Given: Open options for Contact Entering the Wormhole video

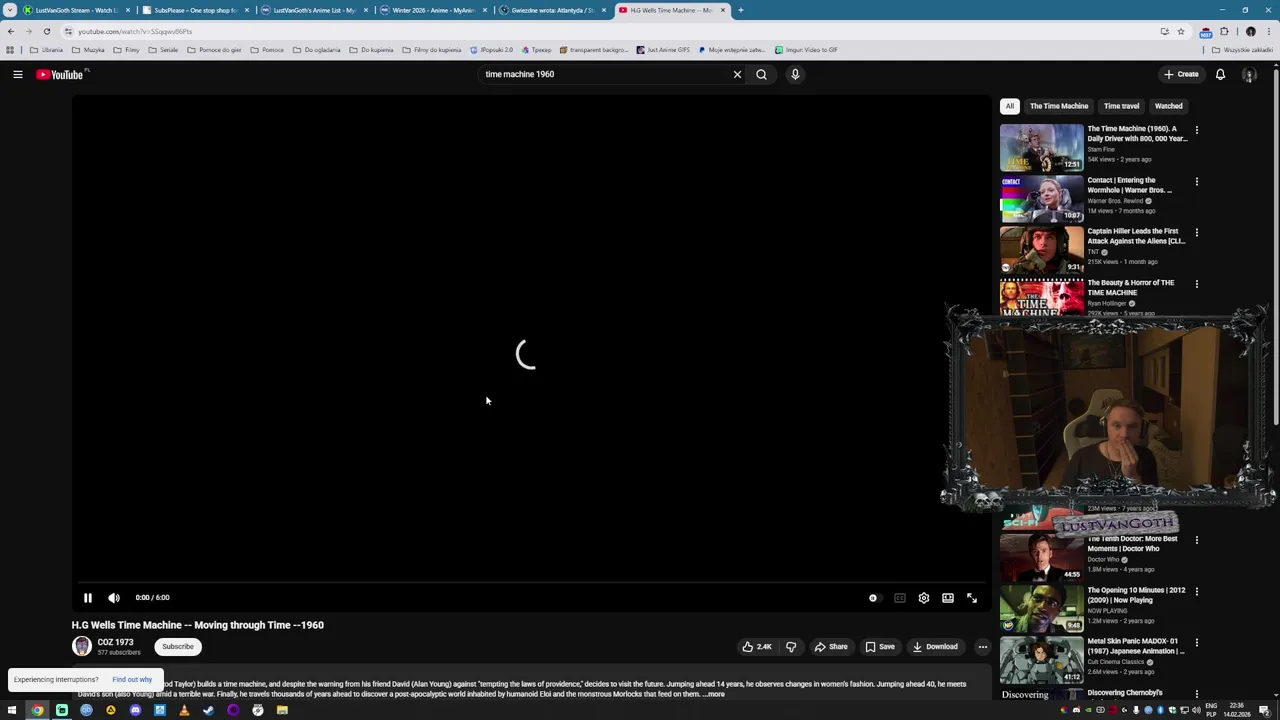Looking at the screenshot, I should click(1196, 182).
